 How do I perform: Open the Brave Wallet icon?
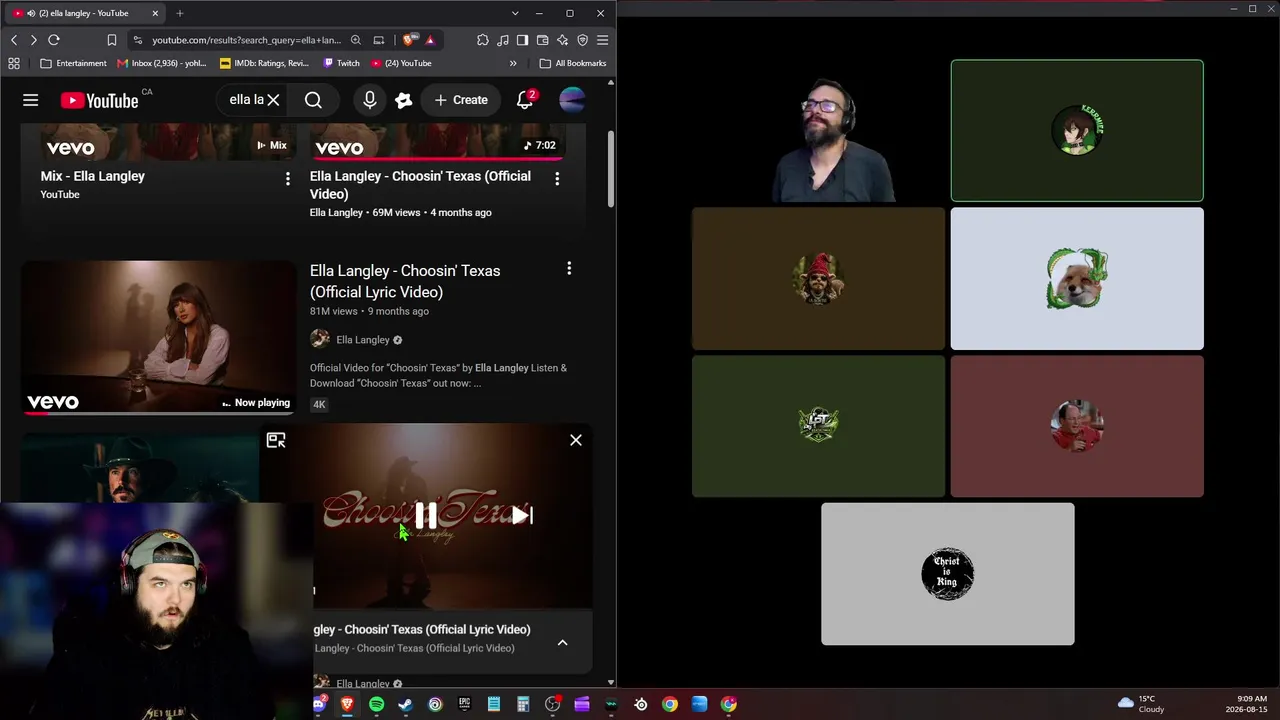(x=543, y=40)
